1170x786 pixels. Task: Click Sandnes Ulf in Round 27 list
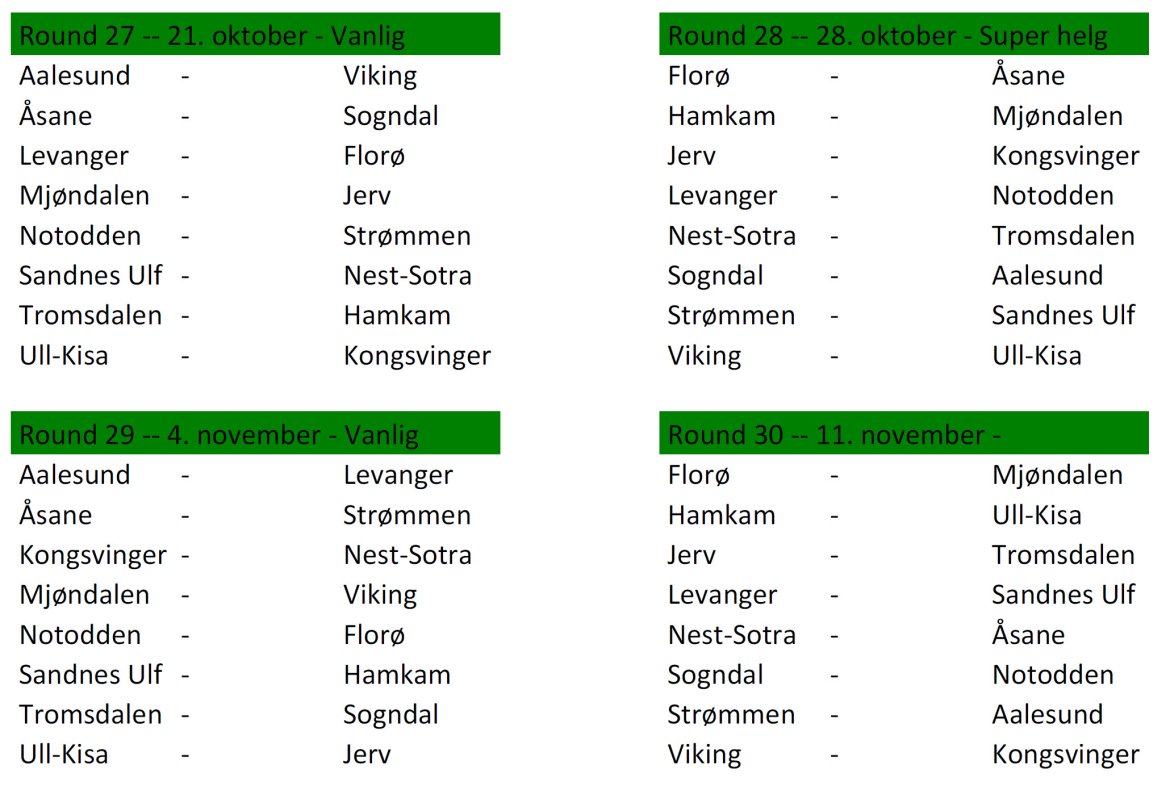click(x=91, y=276)
